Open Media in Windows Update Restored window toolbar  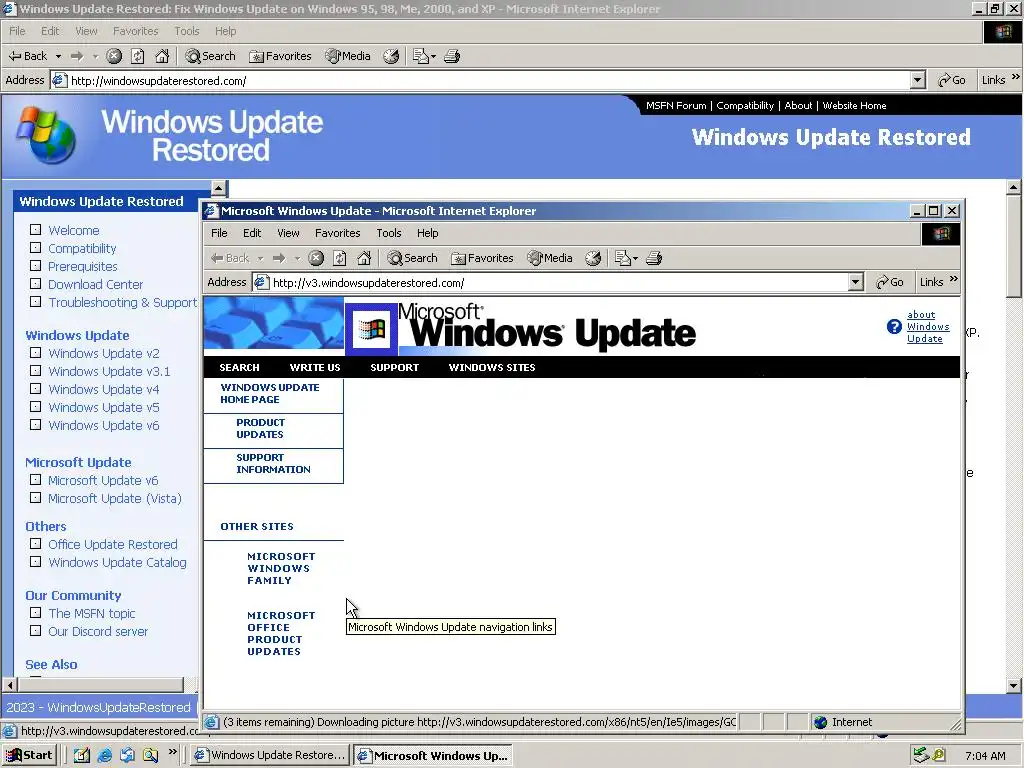pos(348,56)
